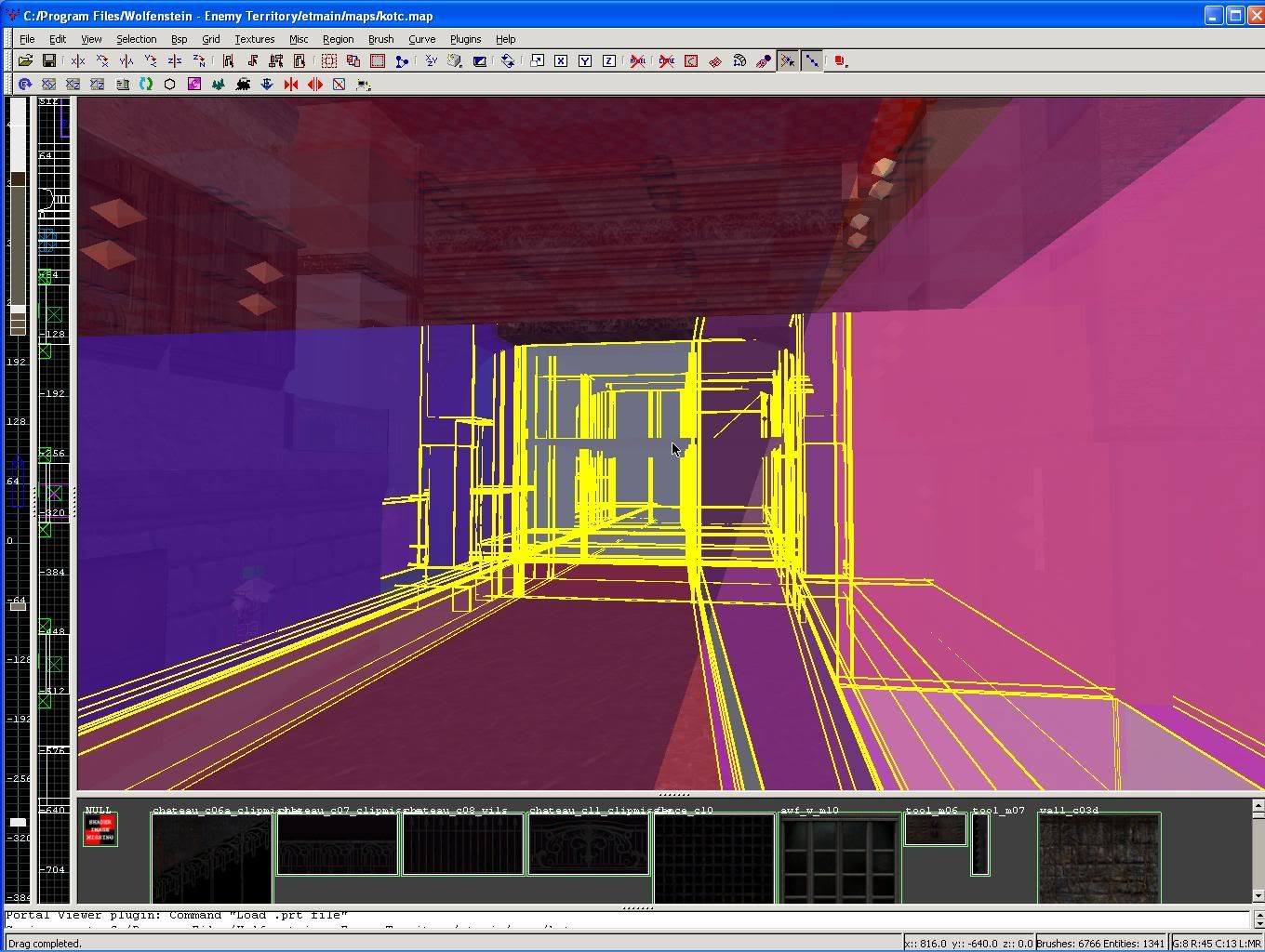Image resolution: width=1265 pixels, height=952 pixels.
Task: Click the Save floppy disk icon
Action: 48,60
